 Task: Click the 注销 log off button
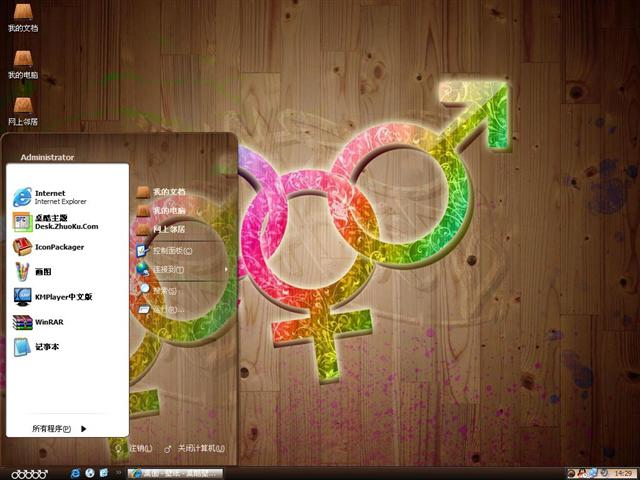click(x=134, y=449)
